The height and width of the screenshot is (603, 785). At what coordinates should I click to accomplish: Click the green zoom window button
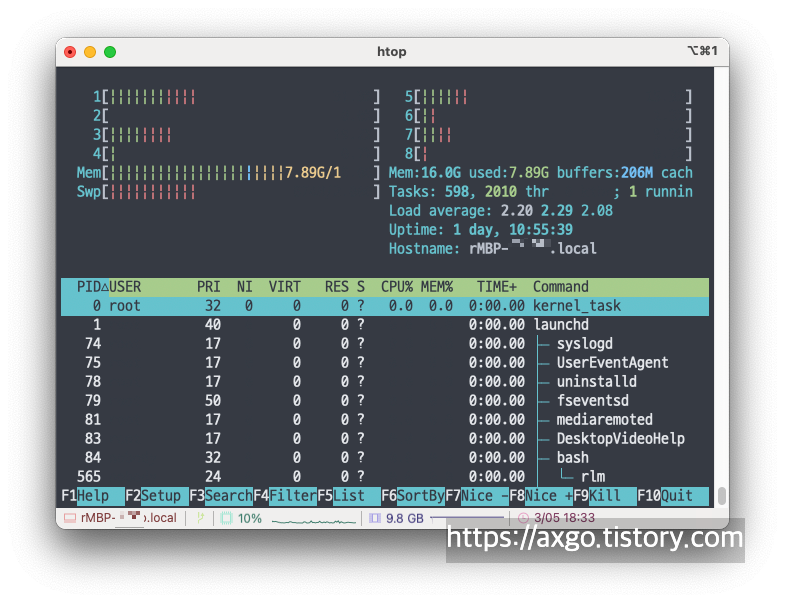110,52
